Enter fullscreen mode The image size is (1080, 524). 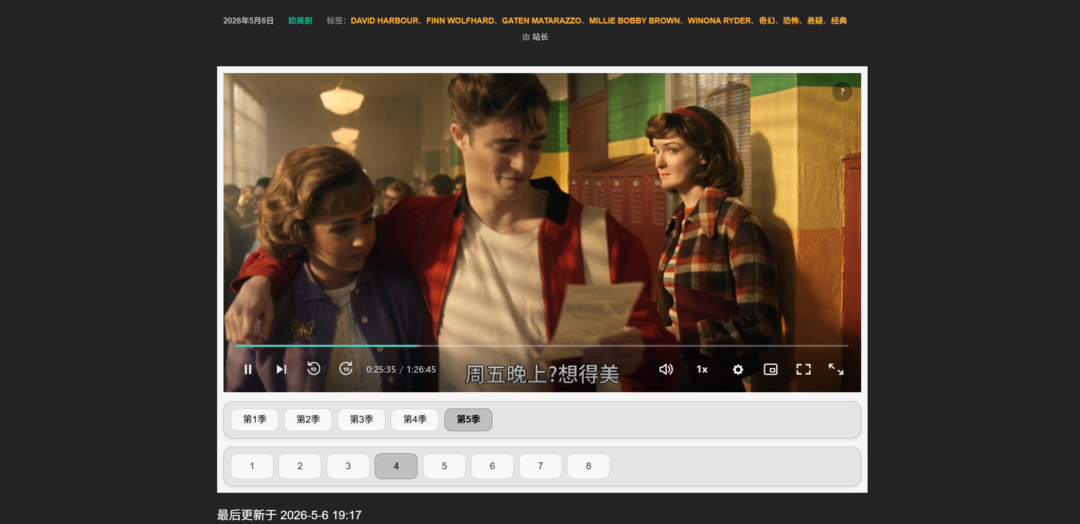[803, 369]
